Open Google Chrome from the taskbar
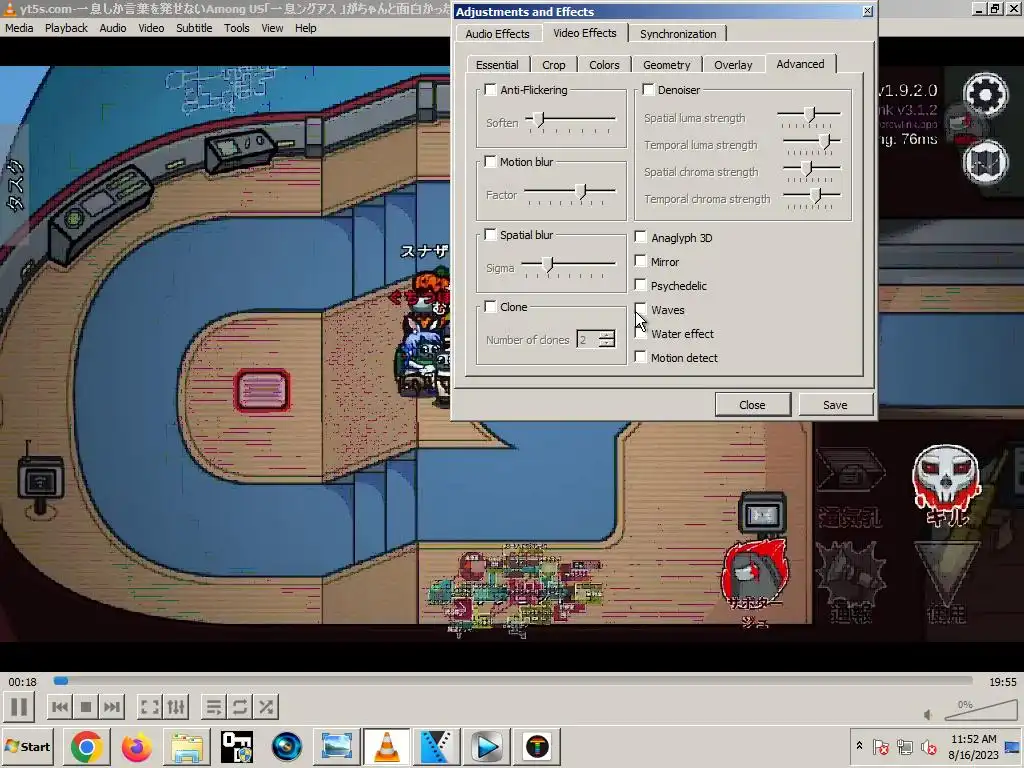The width and height of the screenshot is (1024, 768). click(x=86, y=746)
